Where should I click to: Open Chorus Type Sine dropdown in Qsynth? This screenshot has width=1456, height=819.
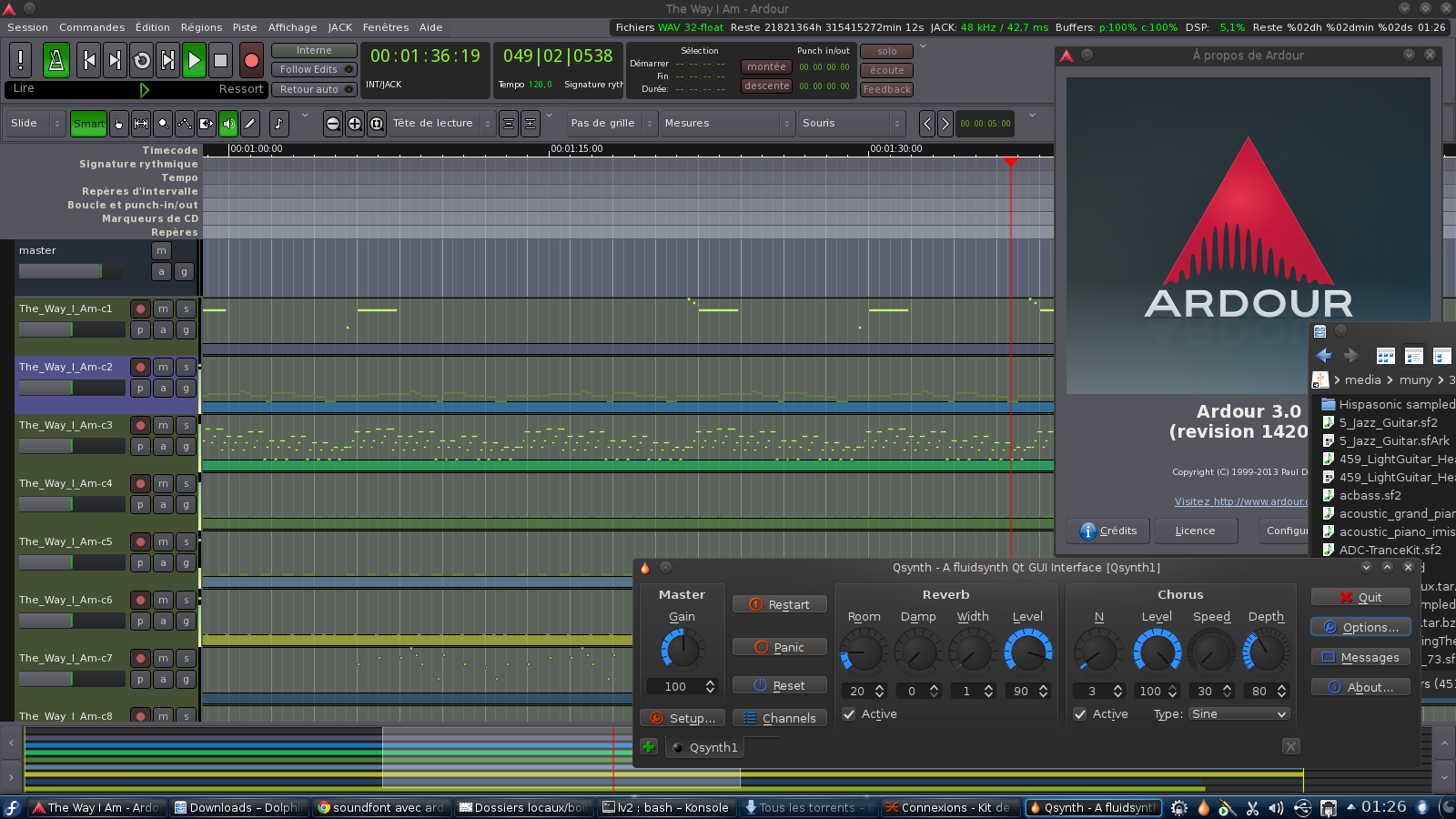tap(1239, 714)
